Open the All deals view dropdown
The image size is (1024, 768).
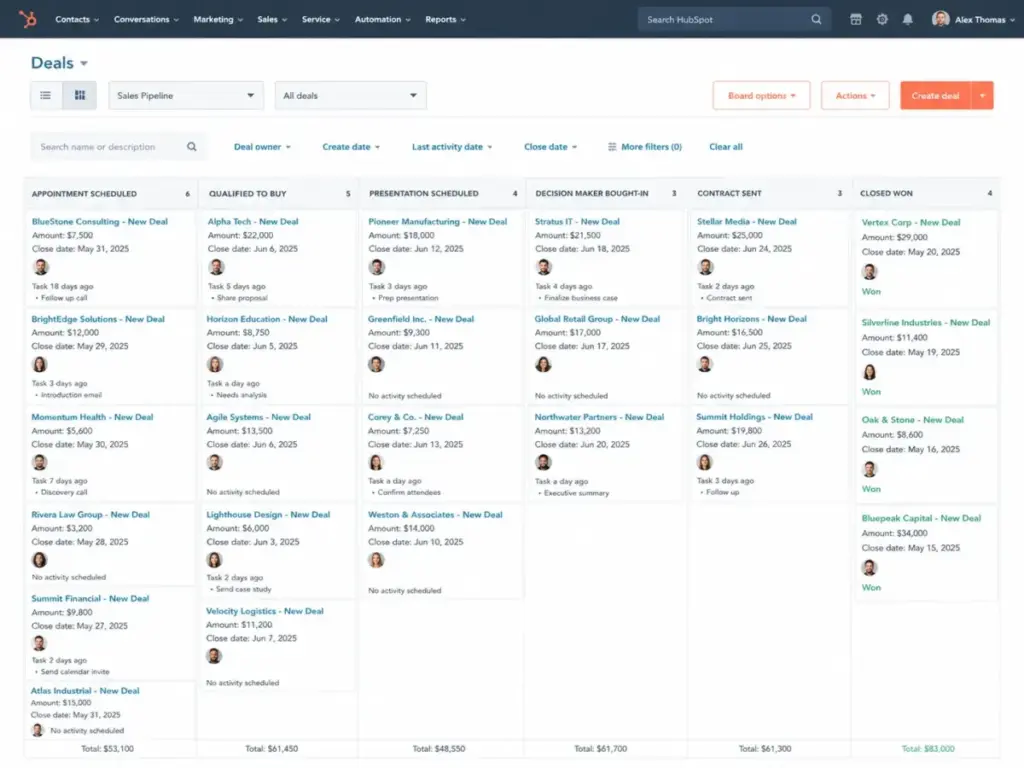[x=350, y=95]
